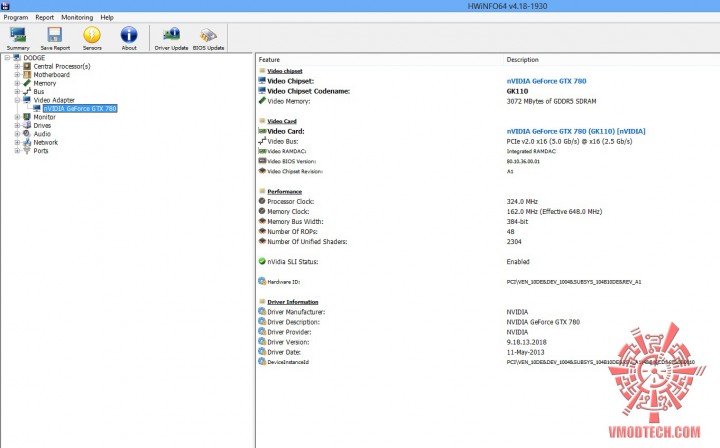Viewport: 720px width, 448px height.
Task: Collapse the Video Adapter tree node
Action: (x=17, y=100)
